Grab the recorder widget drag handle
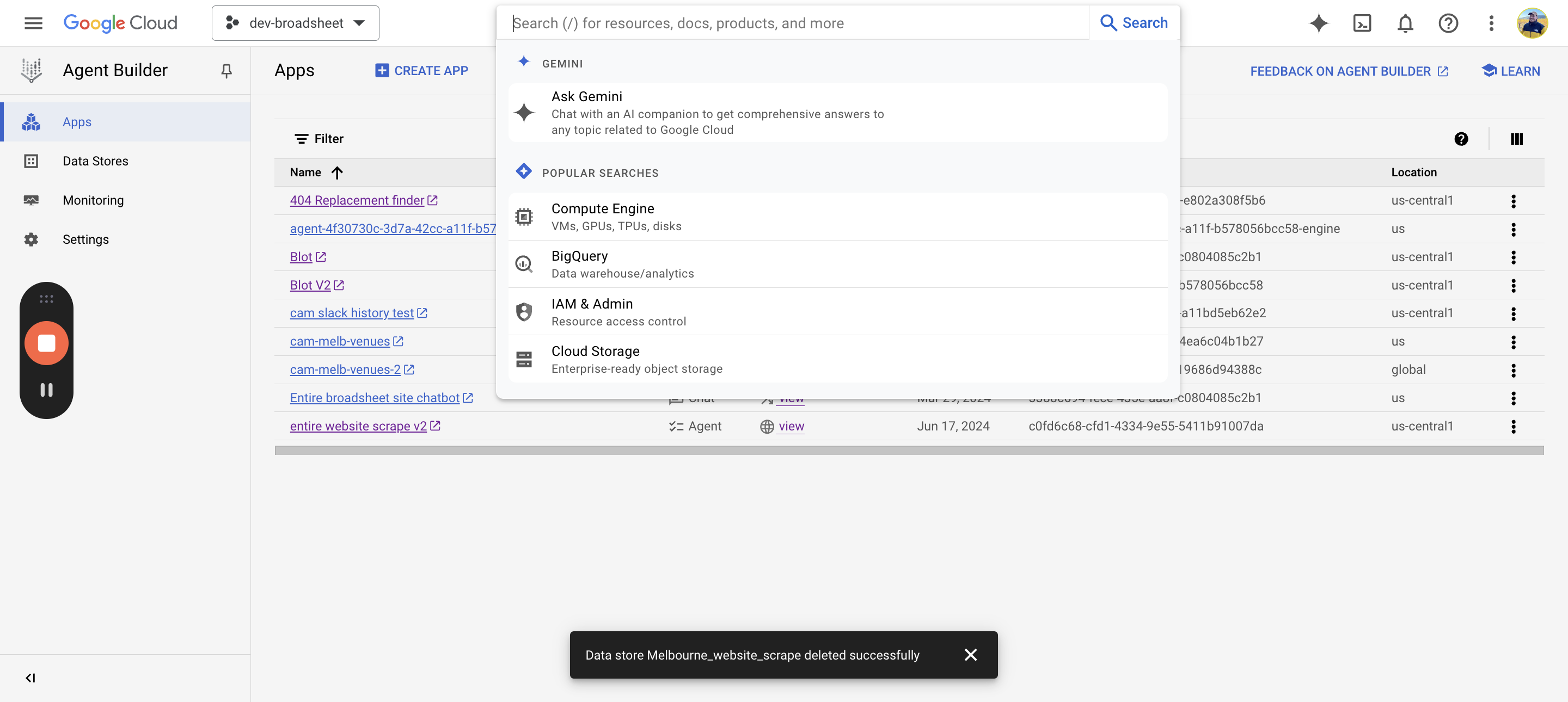The width and height of the screenshot is (1568, 702). click(x=46, y=299)
